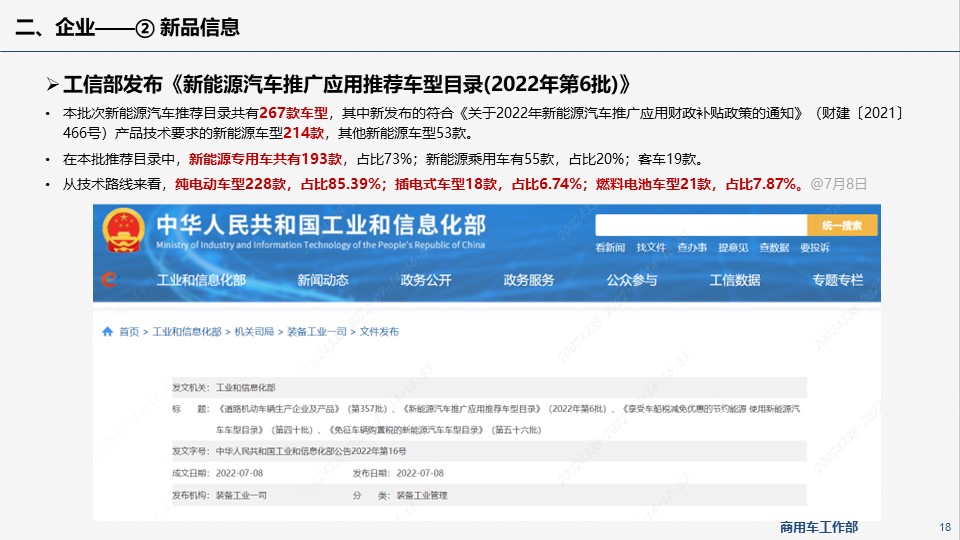
Task: Select the 公众参与 navigation menu
Action: coord(632,280)
